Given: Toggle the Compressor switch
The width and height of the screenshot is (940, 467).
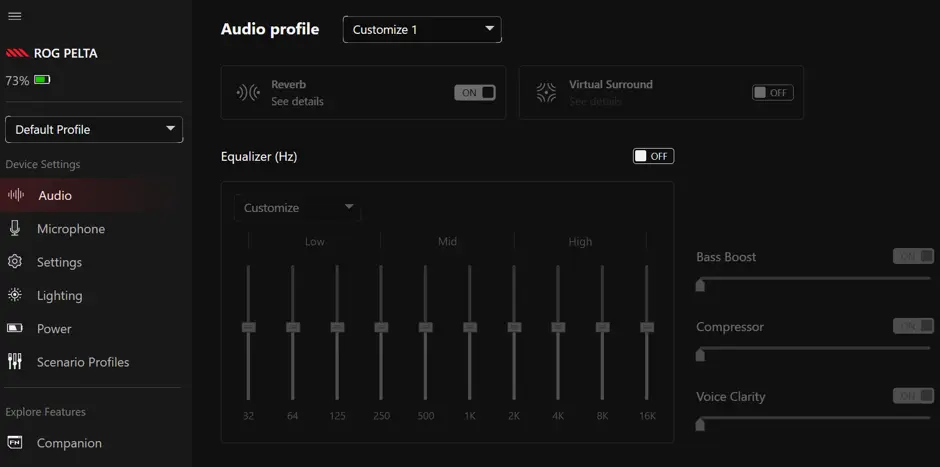Looking at the screenshot, I should pos(913,326).
